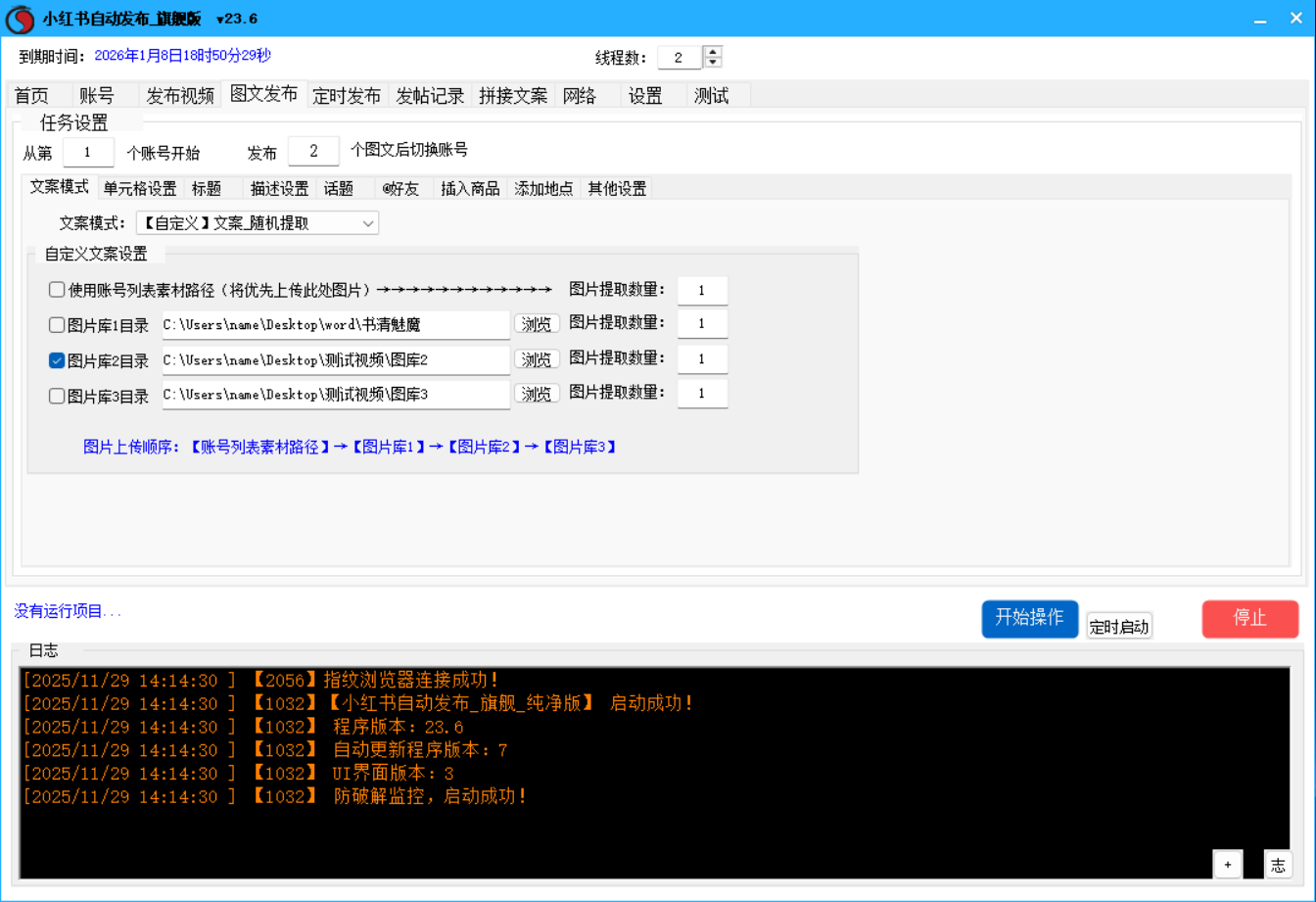
Task: Click the starting account number field
Action: pos(87,152)
